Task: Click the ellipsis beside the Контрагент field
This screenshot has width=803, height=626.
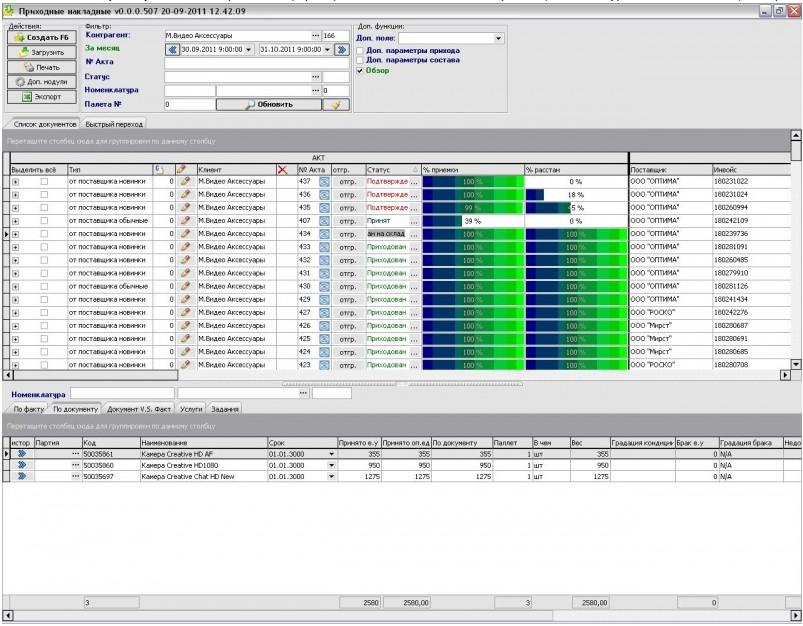Action: (x=315, y=35)
